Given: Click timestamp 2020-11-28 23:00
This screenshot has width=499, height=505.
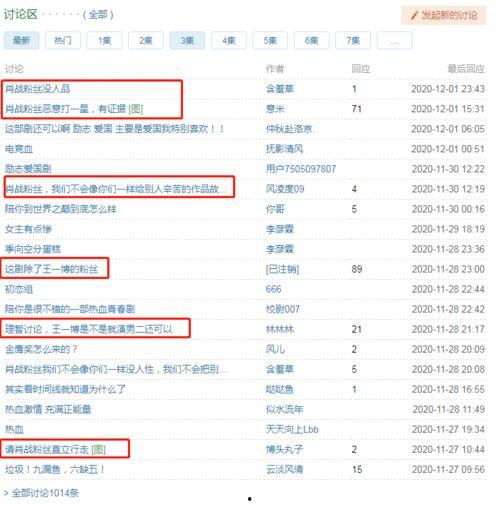Looking at the screenshot, I should tap(448, 269).
